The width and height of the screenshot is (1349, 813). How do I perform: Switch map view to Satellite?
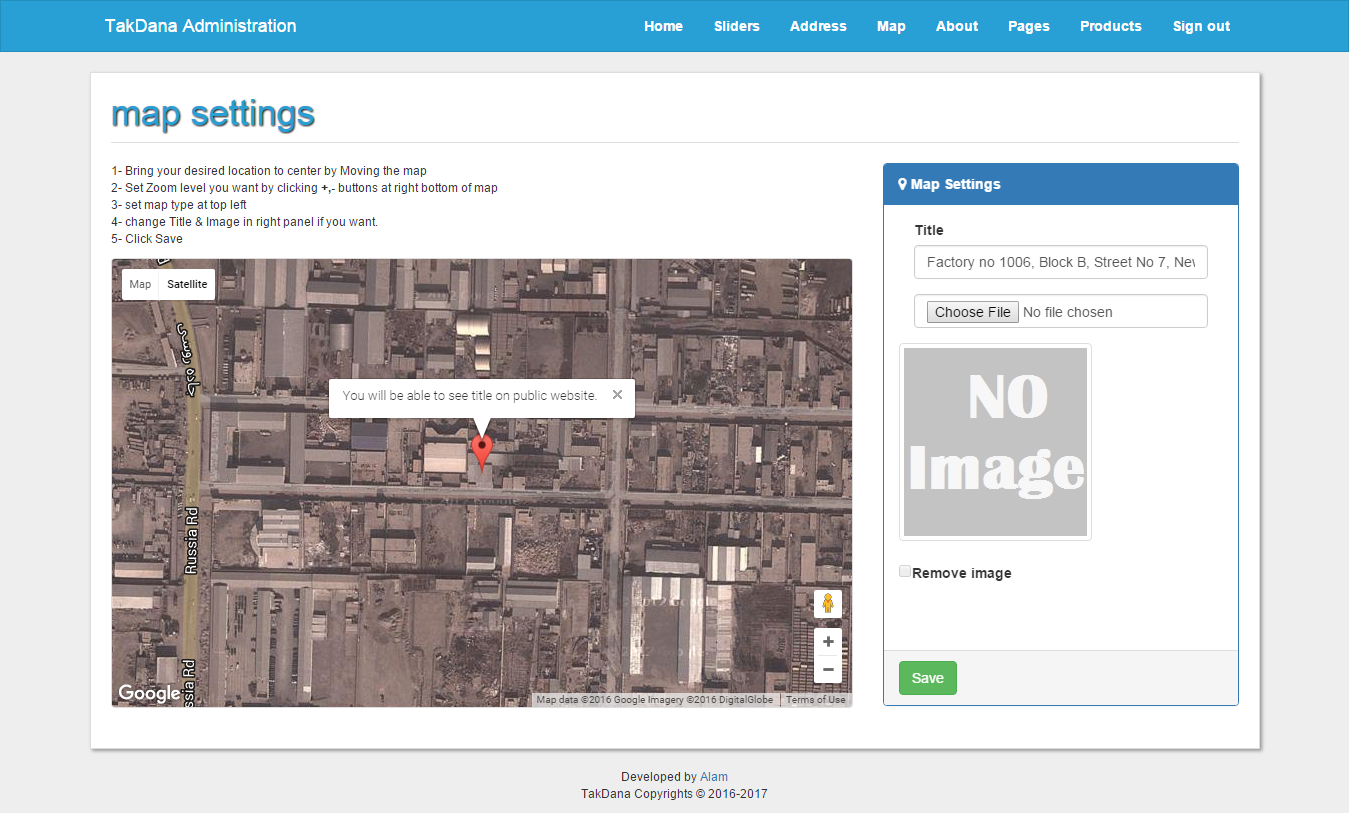[187, 284]
